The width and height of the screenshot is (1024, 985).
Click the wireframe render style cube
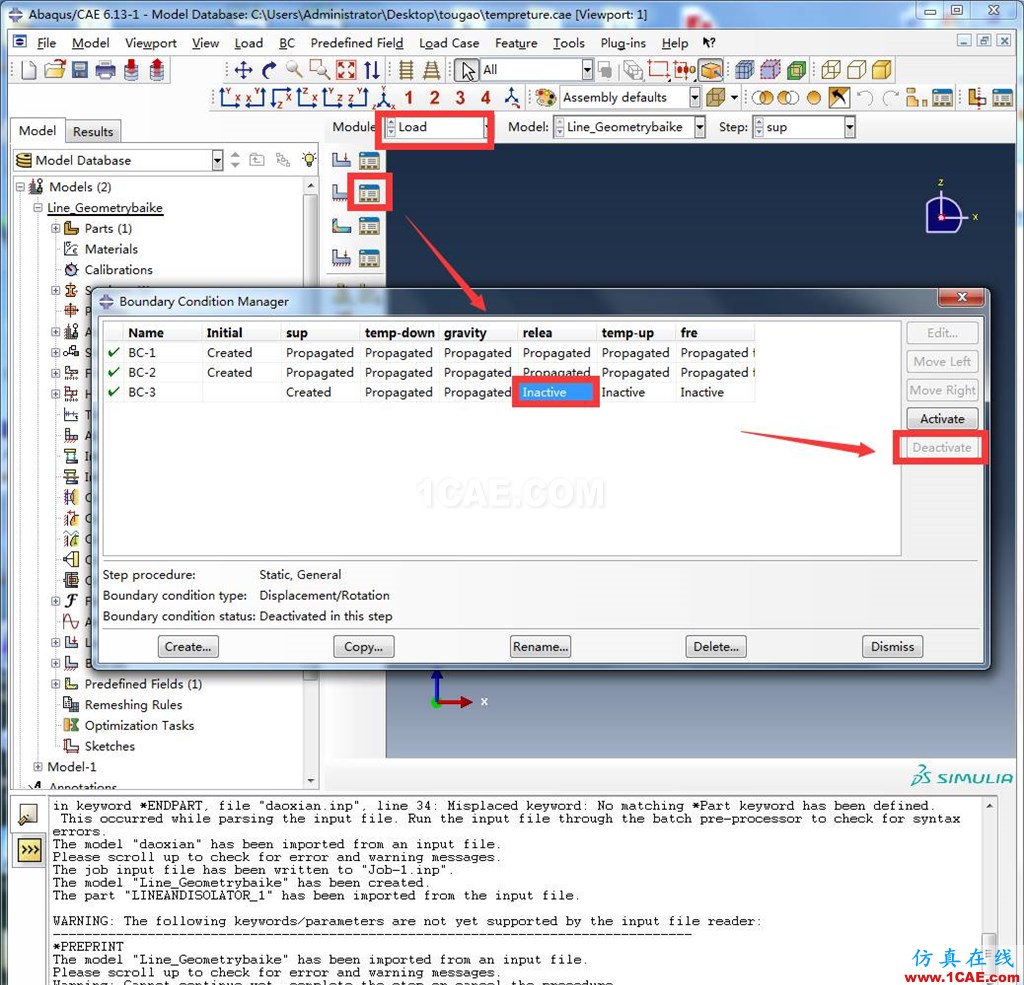click(x=831, y=69)
